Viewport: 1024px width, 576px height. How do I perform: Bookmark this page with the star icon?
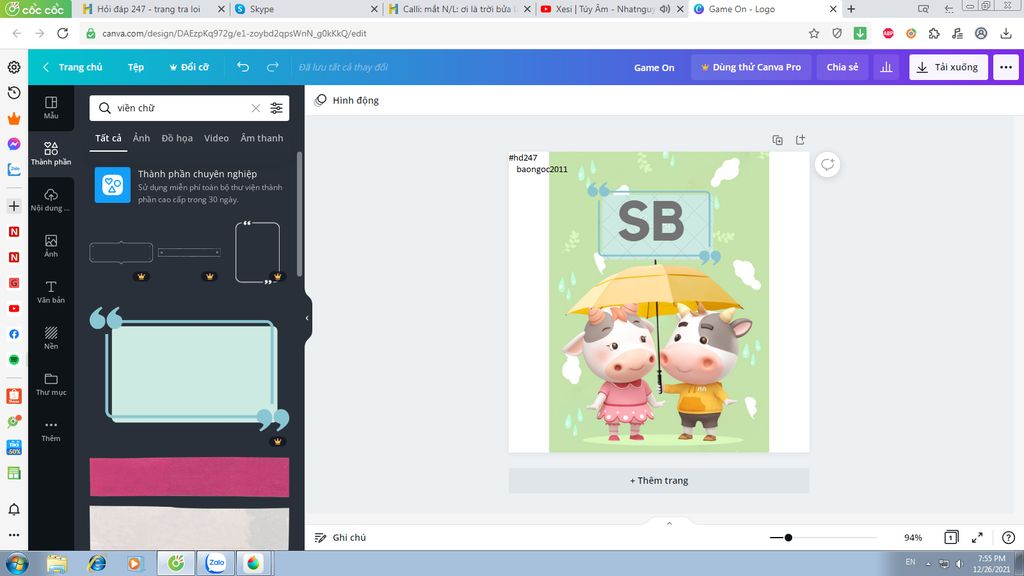[x=814, y=33]
